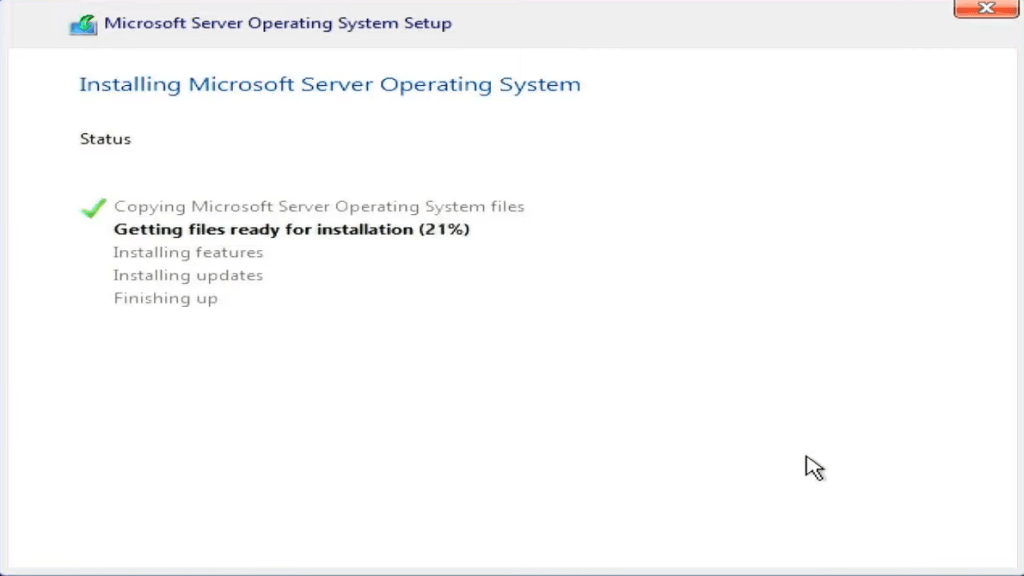Click 'Getting files ready for installation (21%)'
This screenshot has width=1024, height=576.
(x=291, y=229)
